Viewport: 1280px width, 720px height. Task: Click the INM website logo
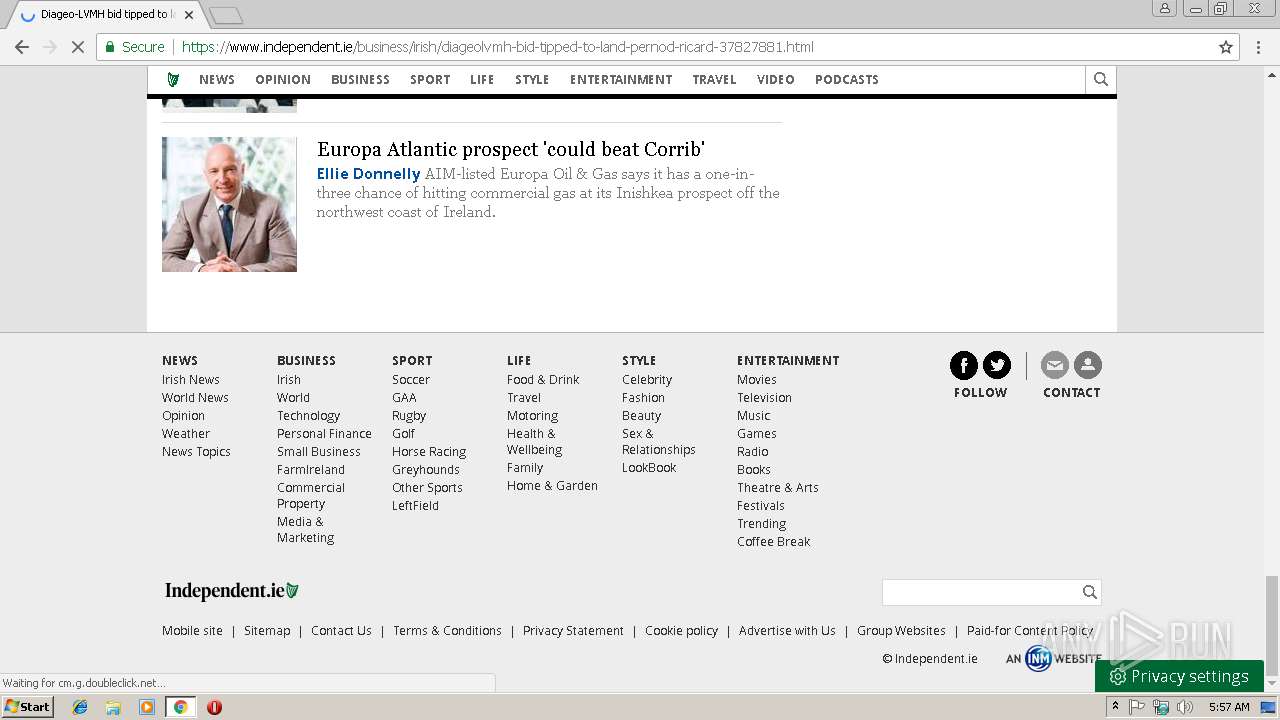1038,659
